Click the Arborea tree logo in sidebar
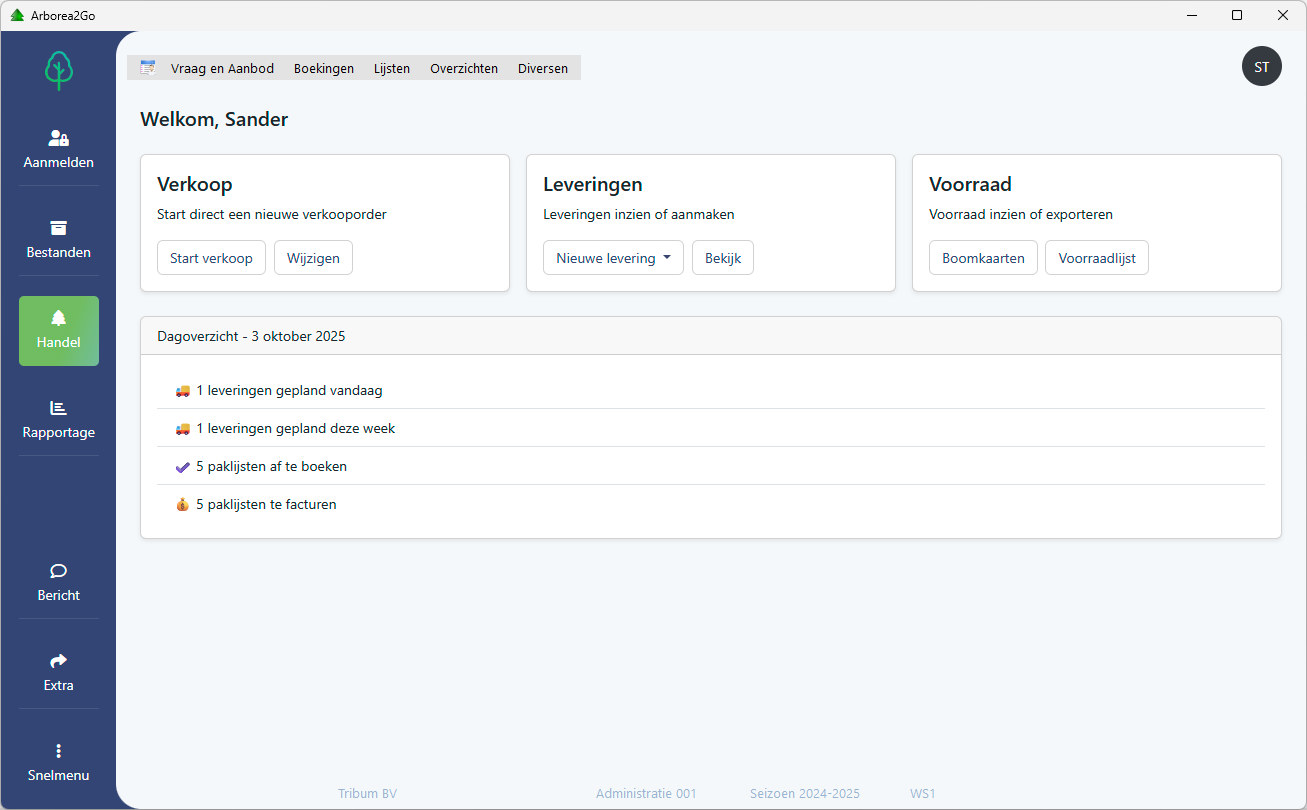1307x810 pixels. (59, 70)
